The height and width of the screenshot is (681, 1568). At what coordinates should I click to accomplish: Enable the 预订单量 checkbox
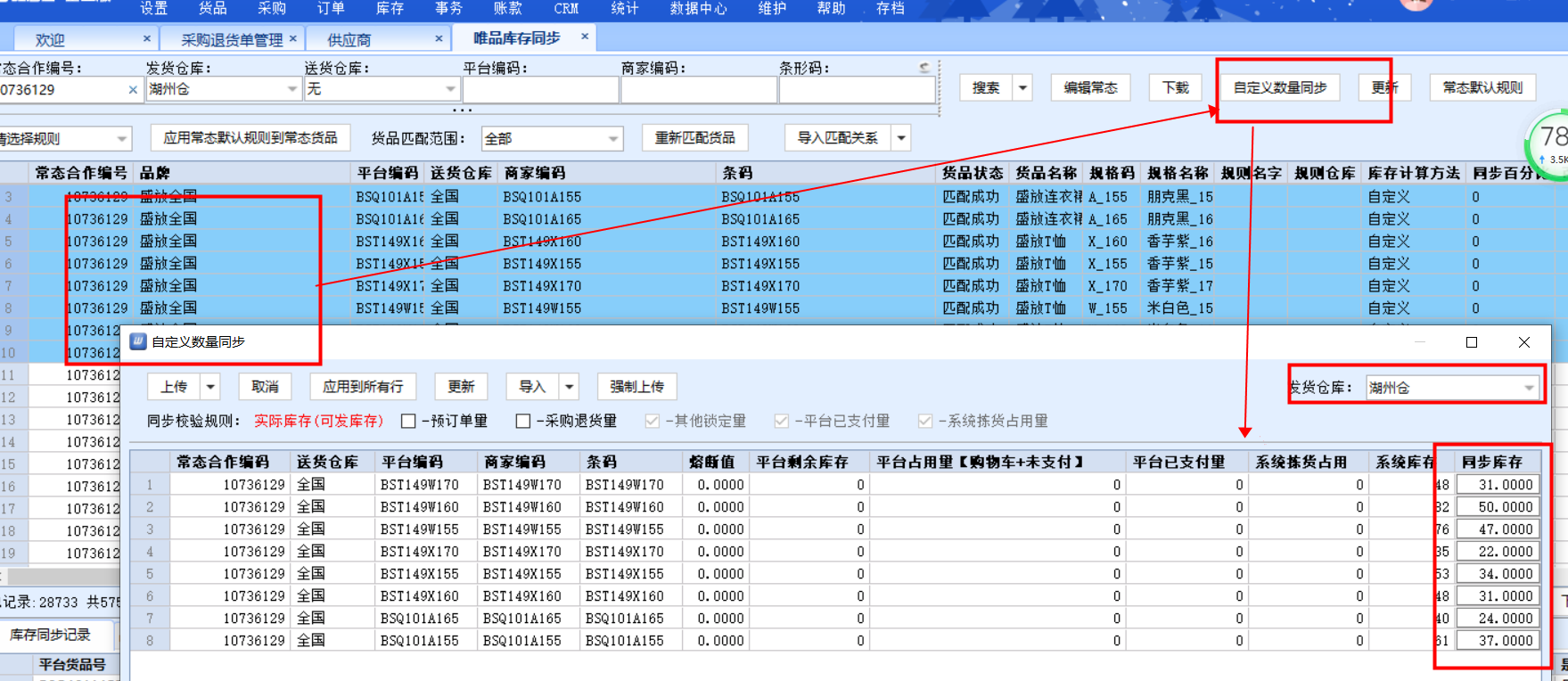tap(409, 421)
